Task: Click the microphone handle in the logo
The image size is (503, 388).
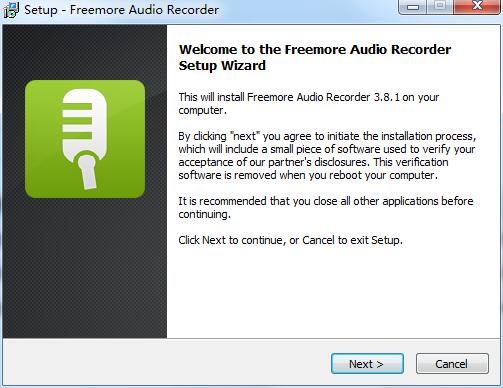Action: pos(88,172)
